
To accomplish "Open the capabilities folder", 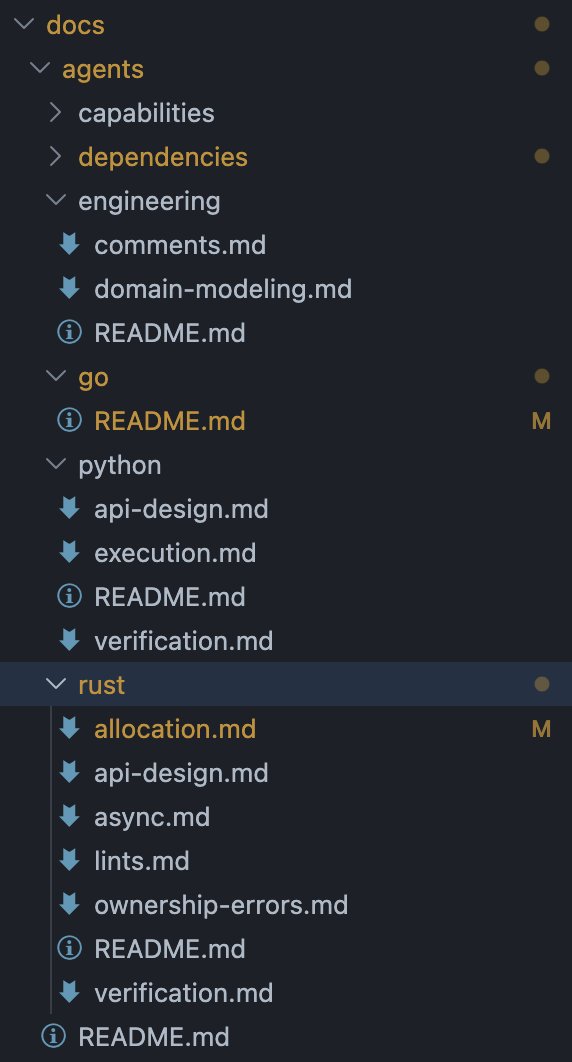I will point(146,113).
